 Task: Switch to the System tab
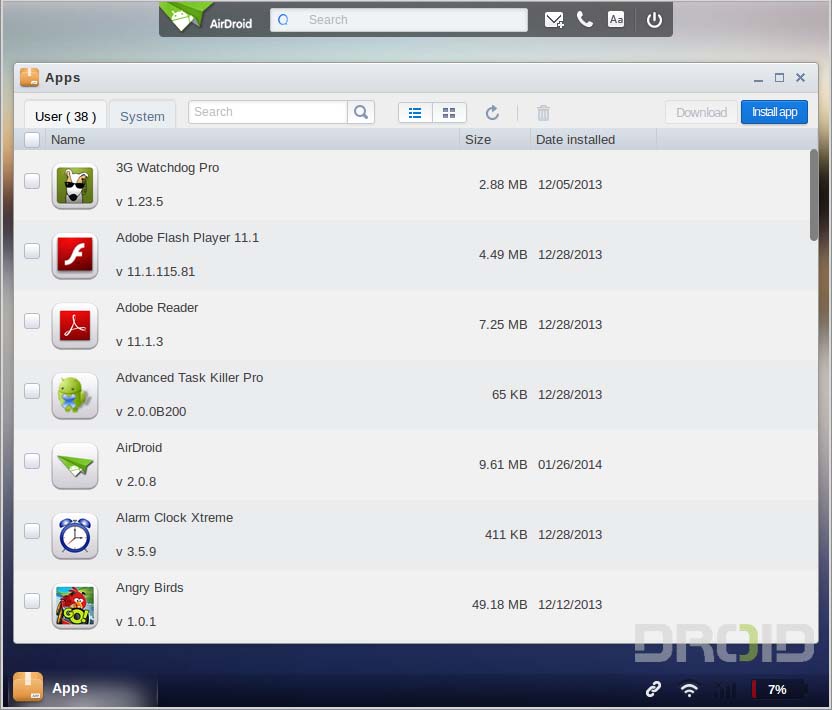coord(142,116)
